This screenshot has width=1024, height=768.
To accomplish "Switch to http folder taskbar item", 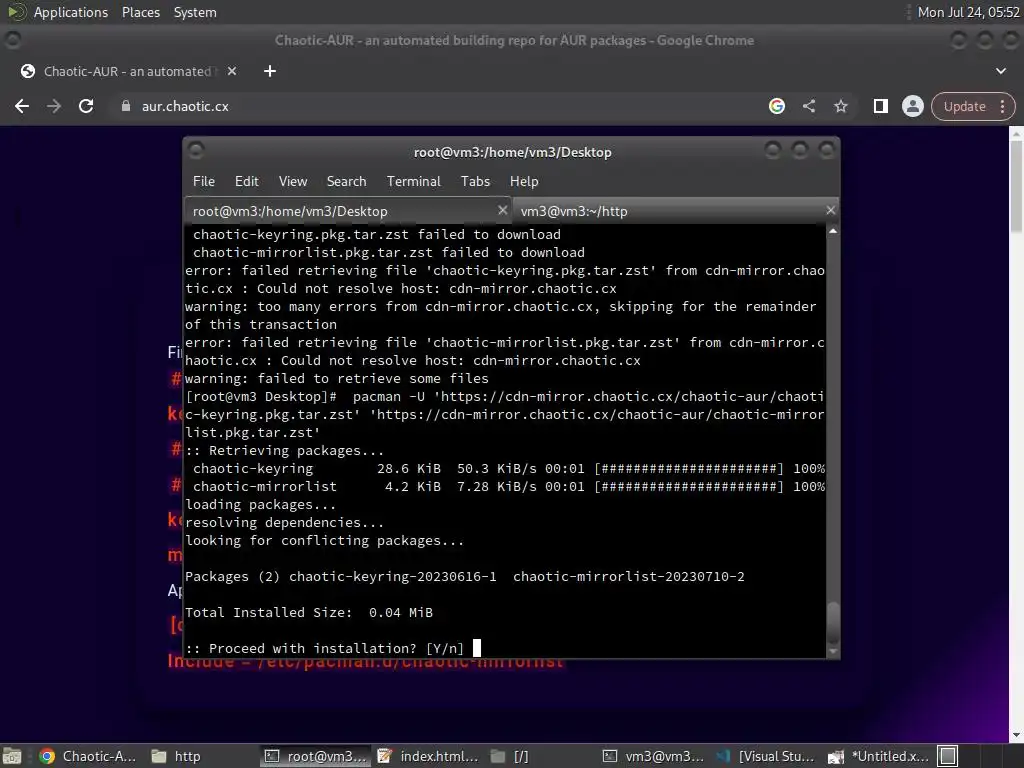I will click(176, 756).
